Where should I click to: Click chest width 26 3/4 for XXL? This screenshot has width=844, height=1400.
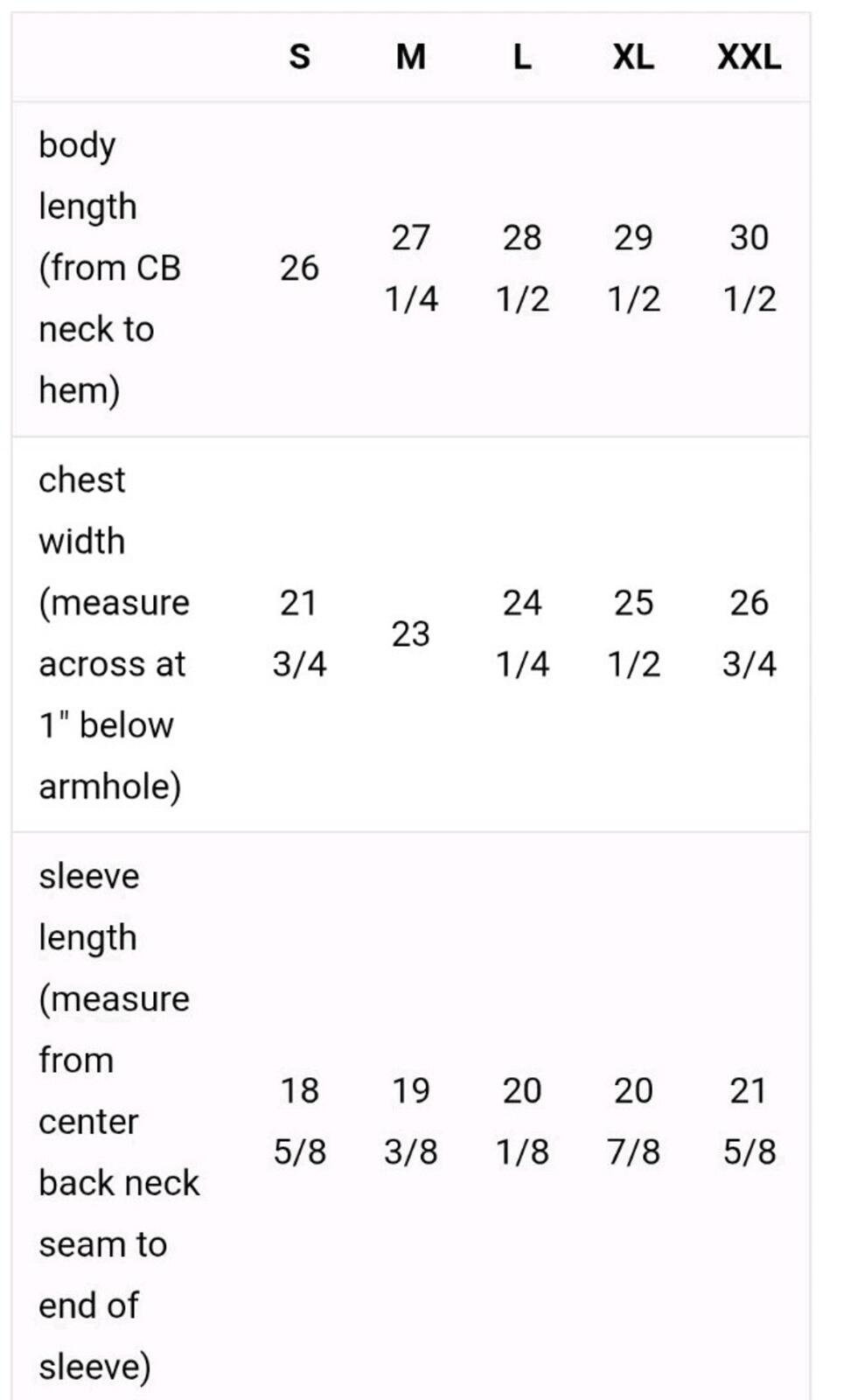click(x=750, y=633)
